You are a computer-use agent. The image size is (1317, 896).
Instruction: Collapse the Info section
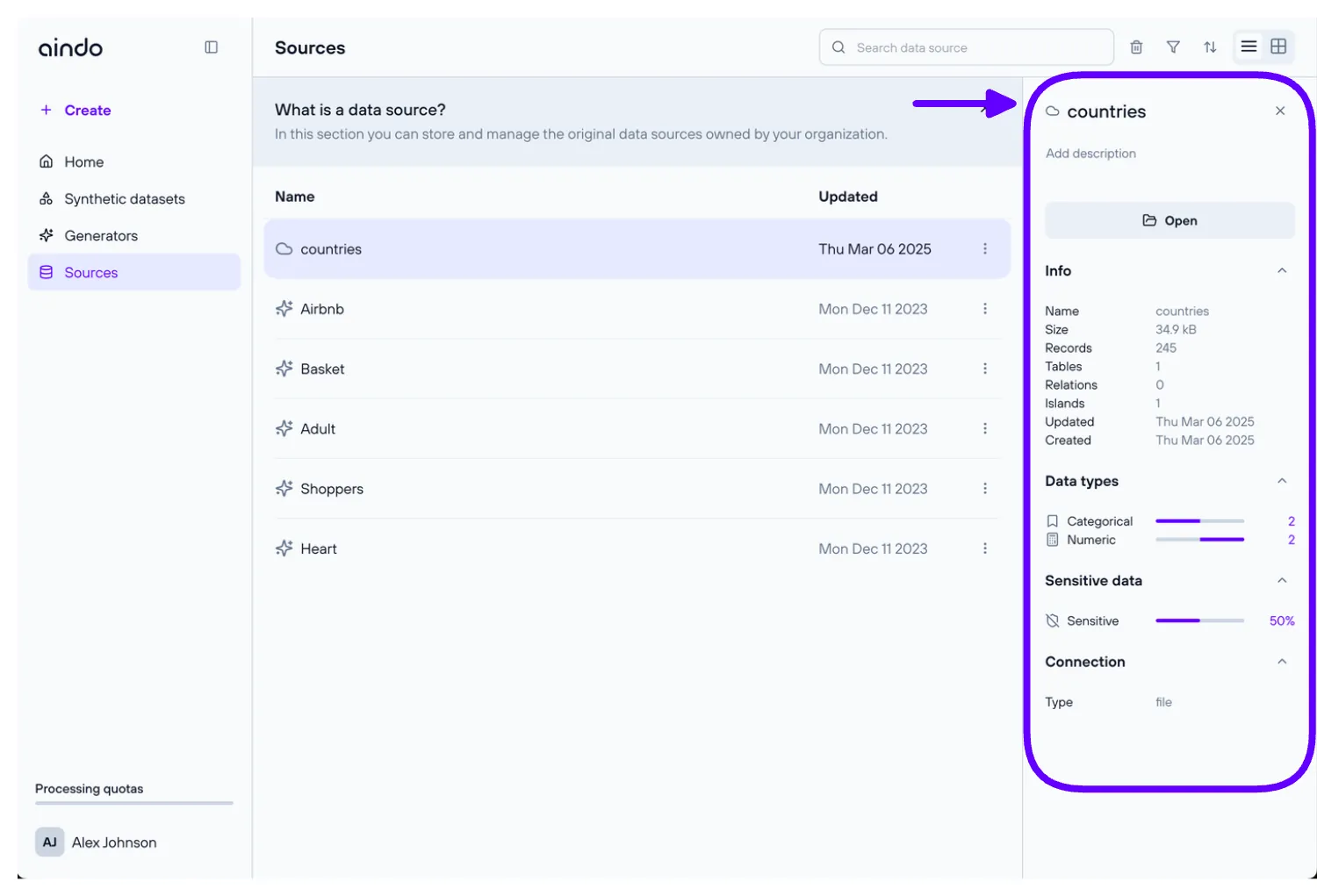point(1282,270)
